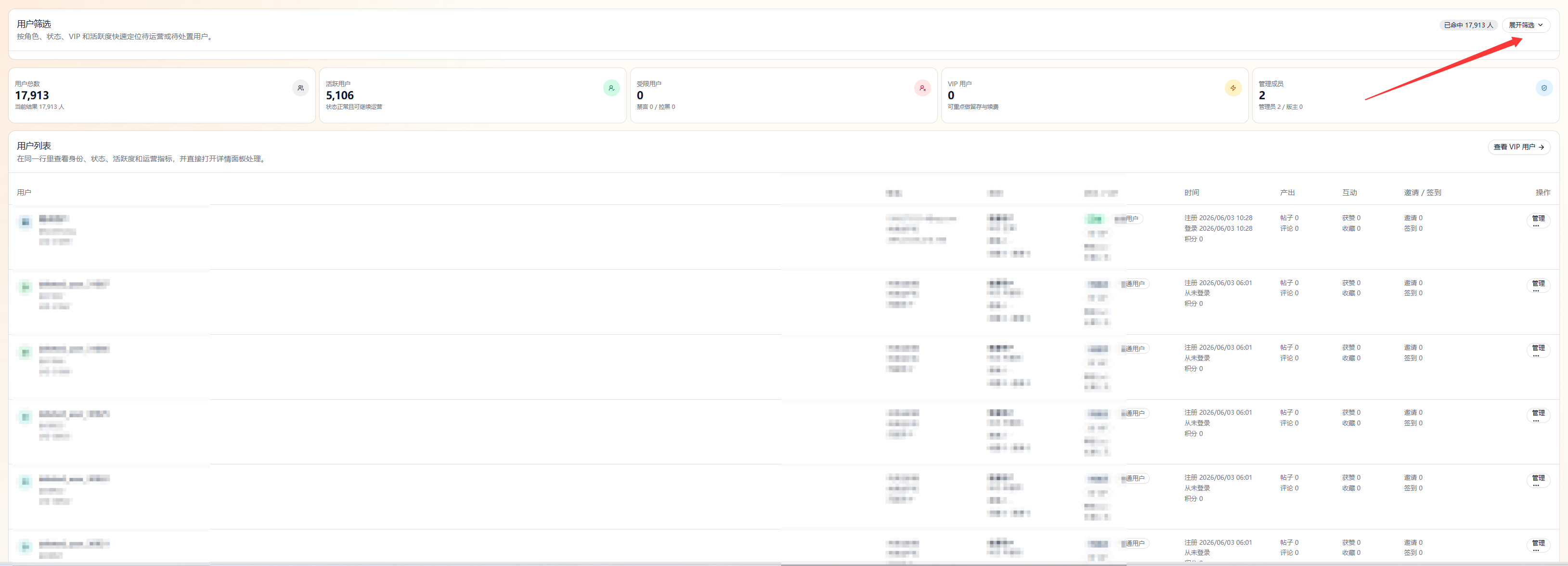Screen dimensions: 1568x566
Task: Select the 用户列表 section title
Action: [x=34, y=145]
